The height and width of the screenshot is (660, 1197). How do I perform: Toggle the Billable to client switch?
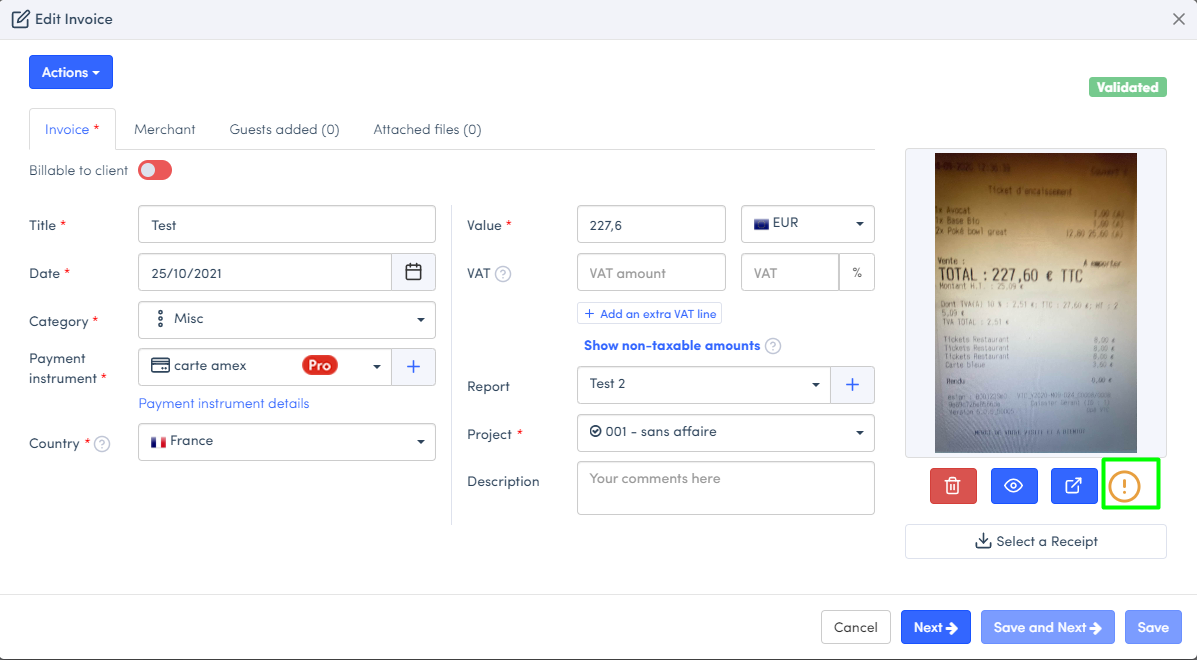pos(155,171)
